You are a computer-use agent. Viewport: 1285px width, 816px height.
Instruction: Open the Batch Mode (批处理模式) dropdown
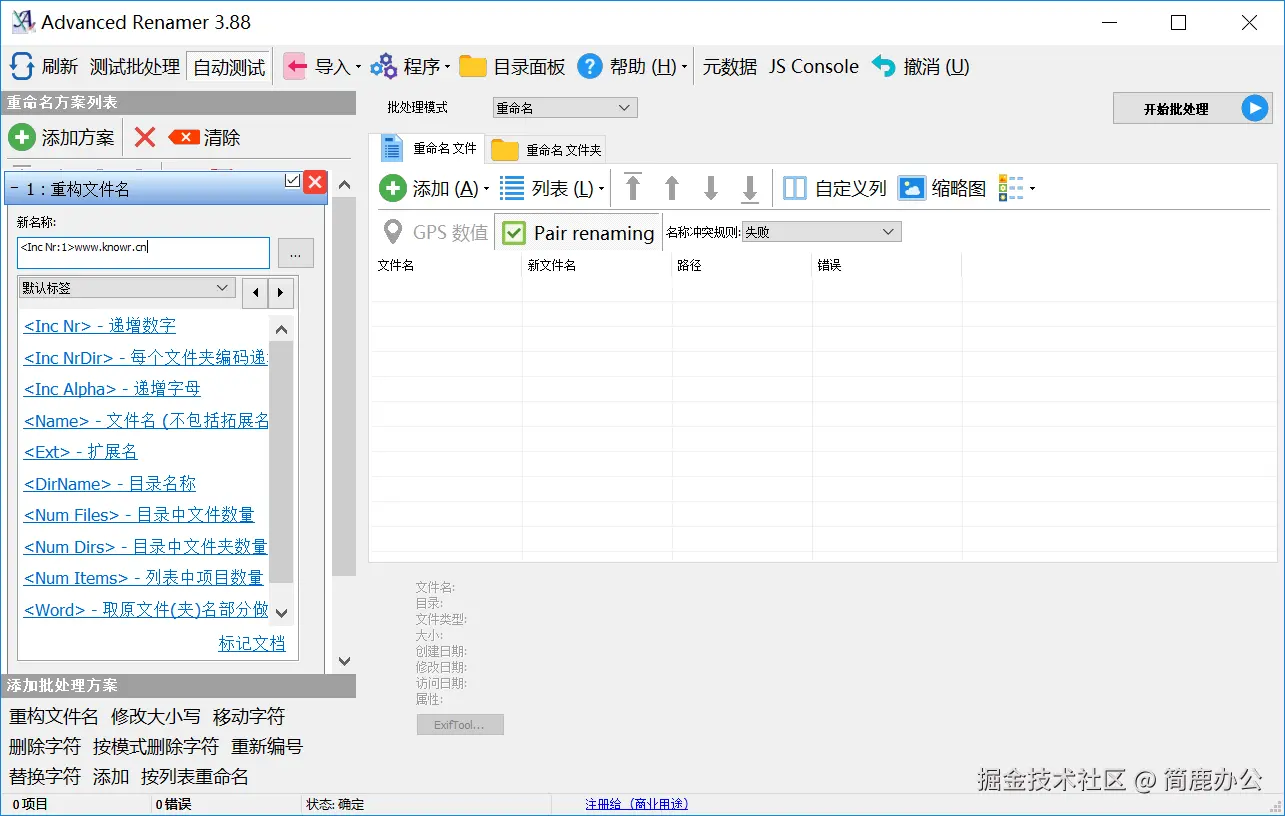565,108
